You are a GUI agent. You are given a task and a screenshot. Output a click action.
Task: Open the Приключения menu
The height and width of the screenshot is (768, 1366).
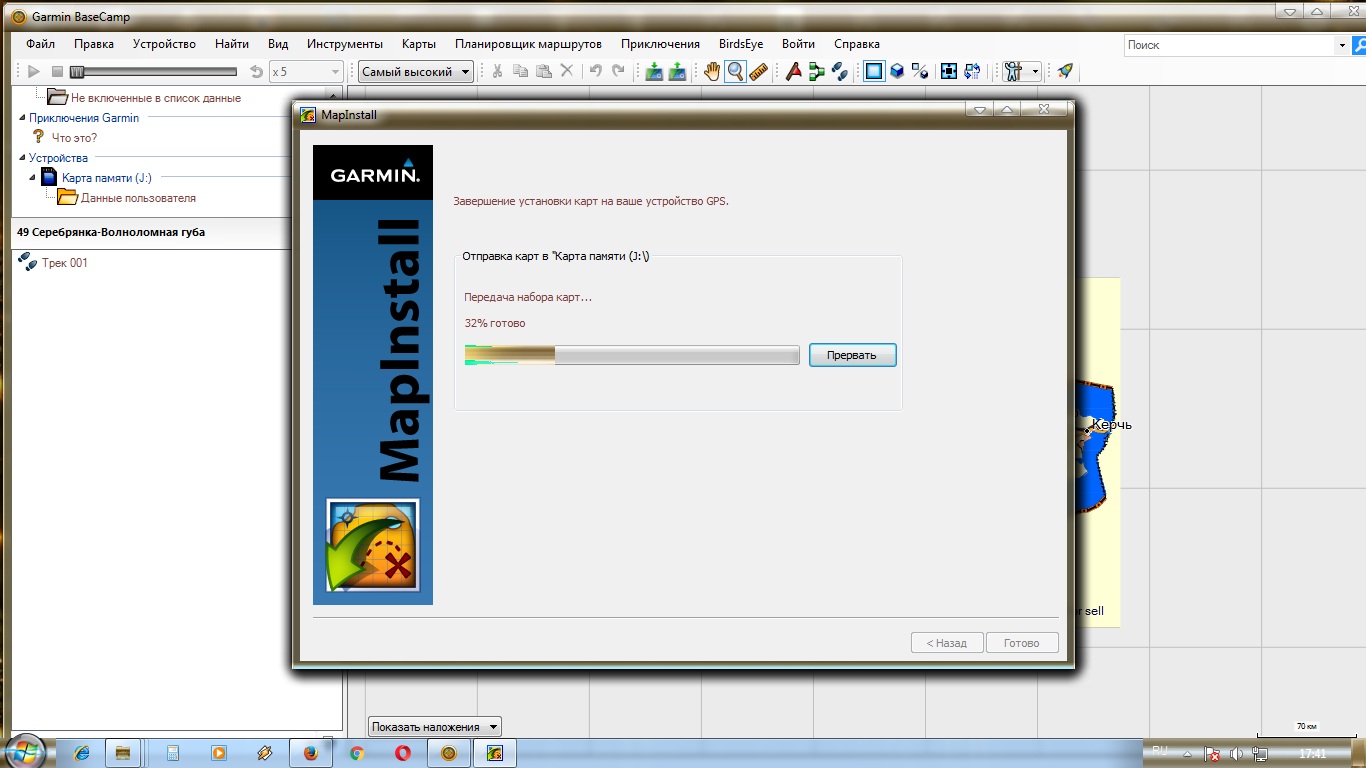pyautogui.click(x=660, y=44)
